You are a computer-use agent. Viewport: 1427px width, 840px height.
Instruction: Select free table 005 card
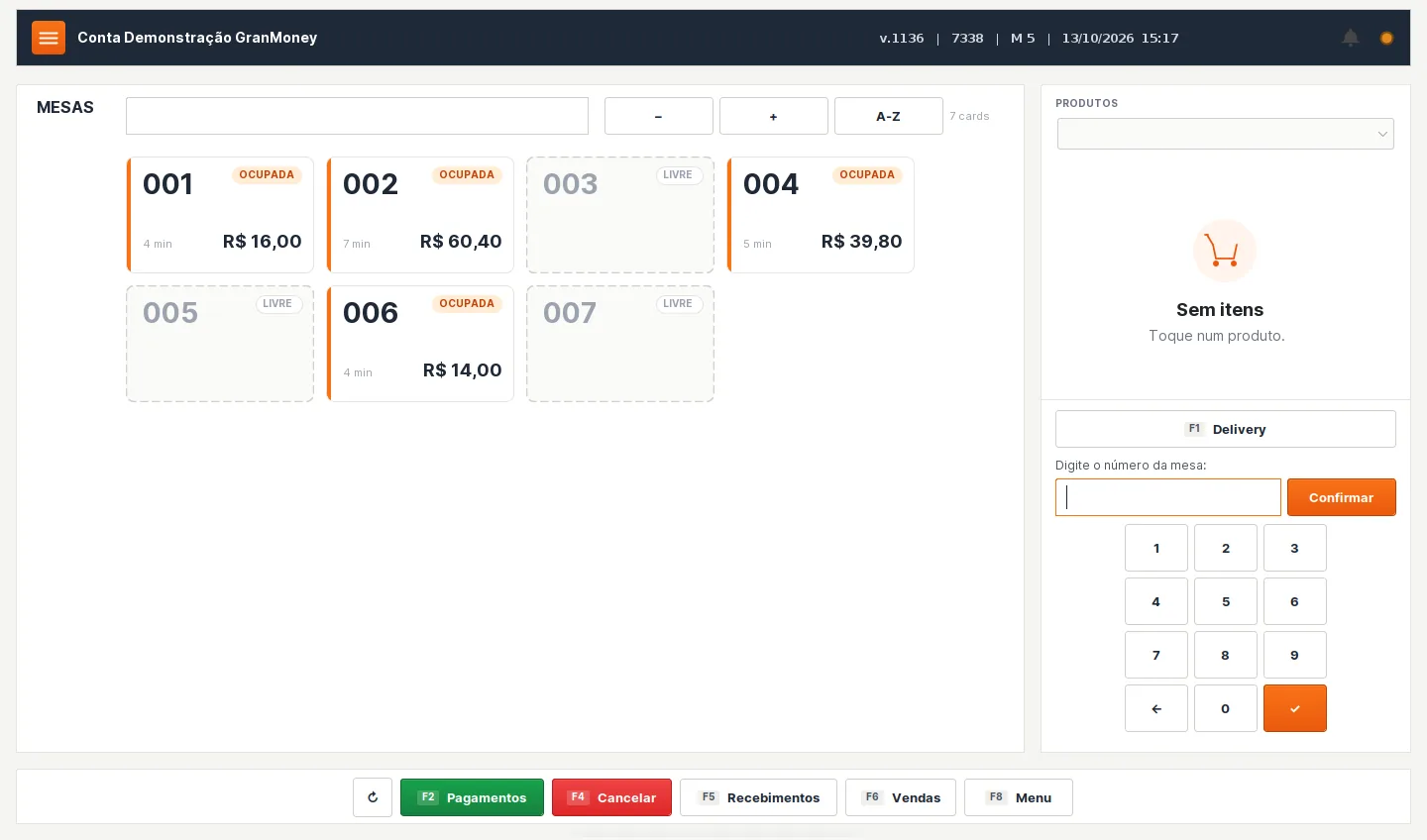[x=220, y=344]
